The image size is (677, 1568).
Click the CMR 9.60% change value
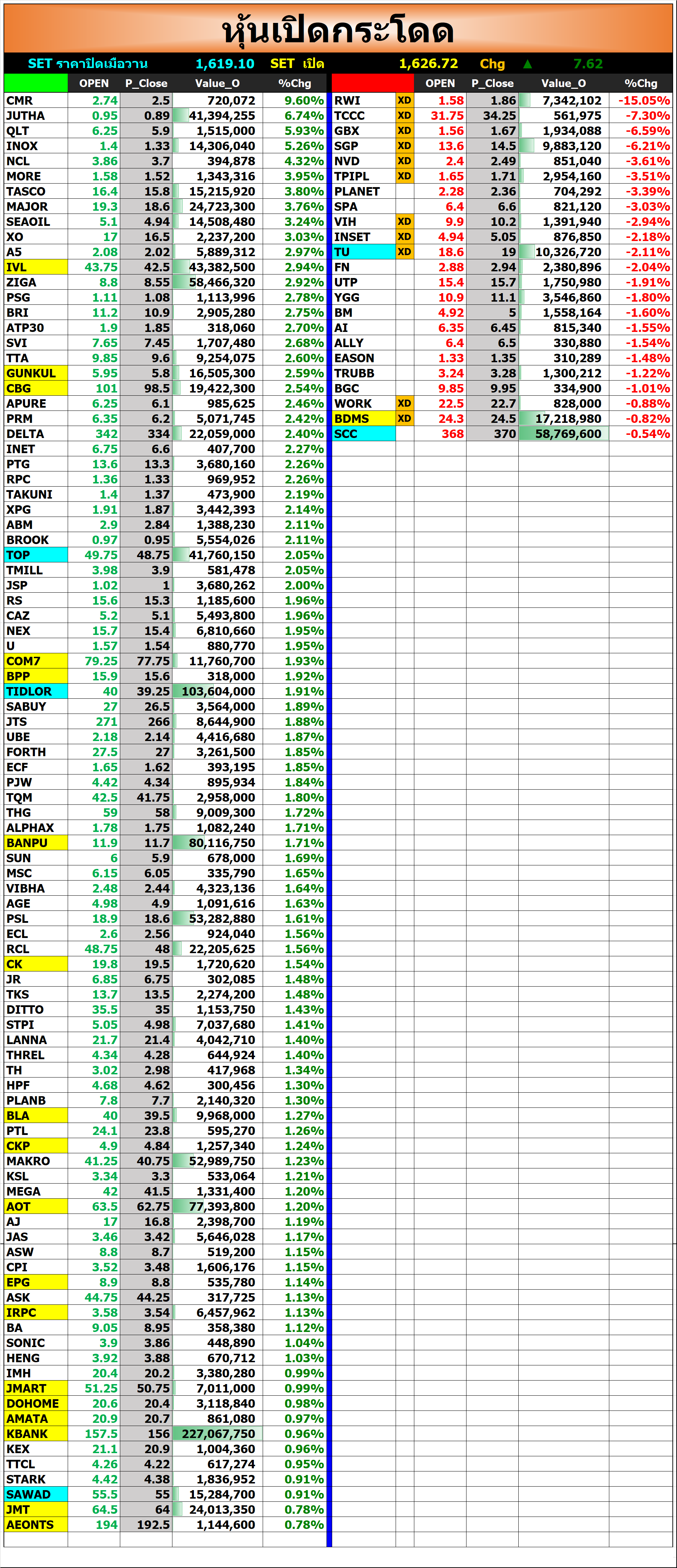pos(304,100)
